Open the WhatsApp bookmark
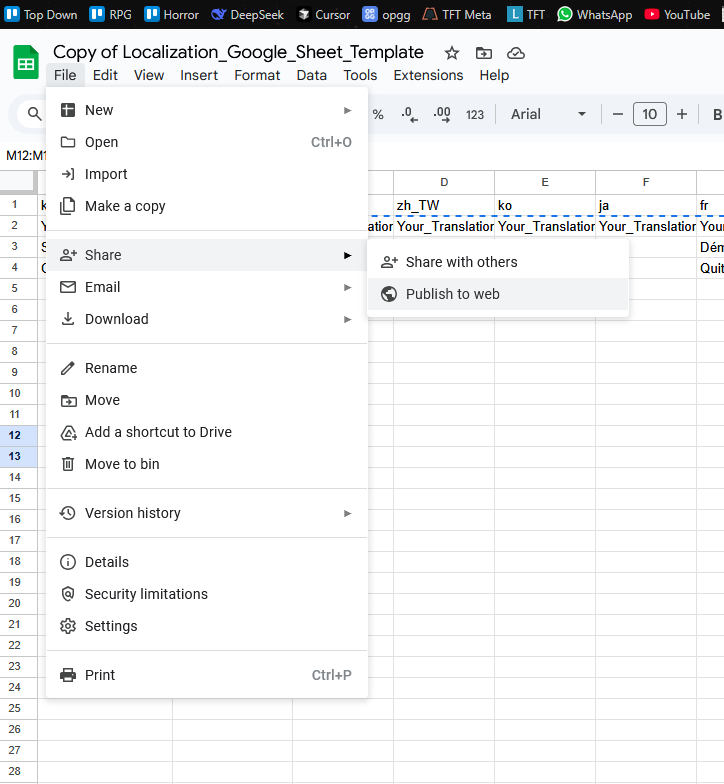 (x=594, y=14)
